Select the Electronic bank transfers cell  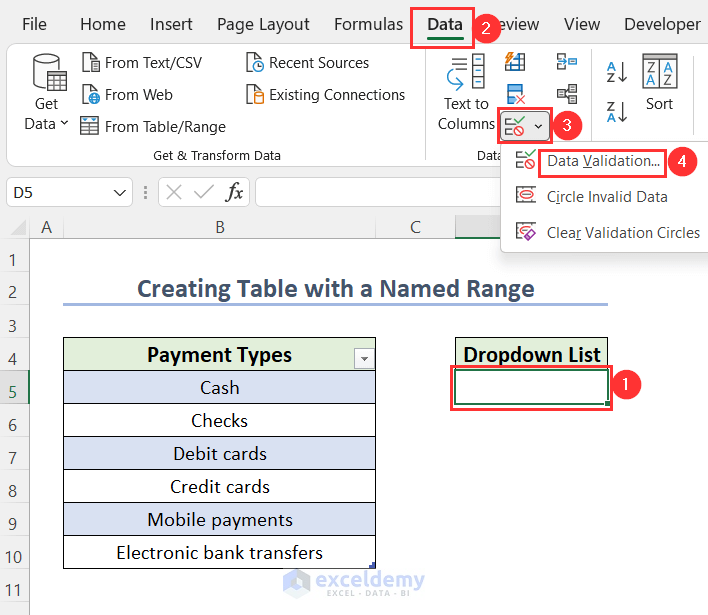(219, 552)
